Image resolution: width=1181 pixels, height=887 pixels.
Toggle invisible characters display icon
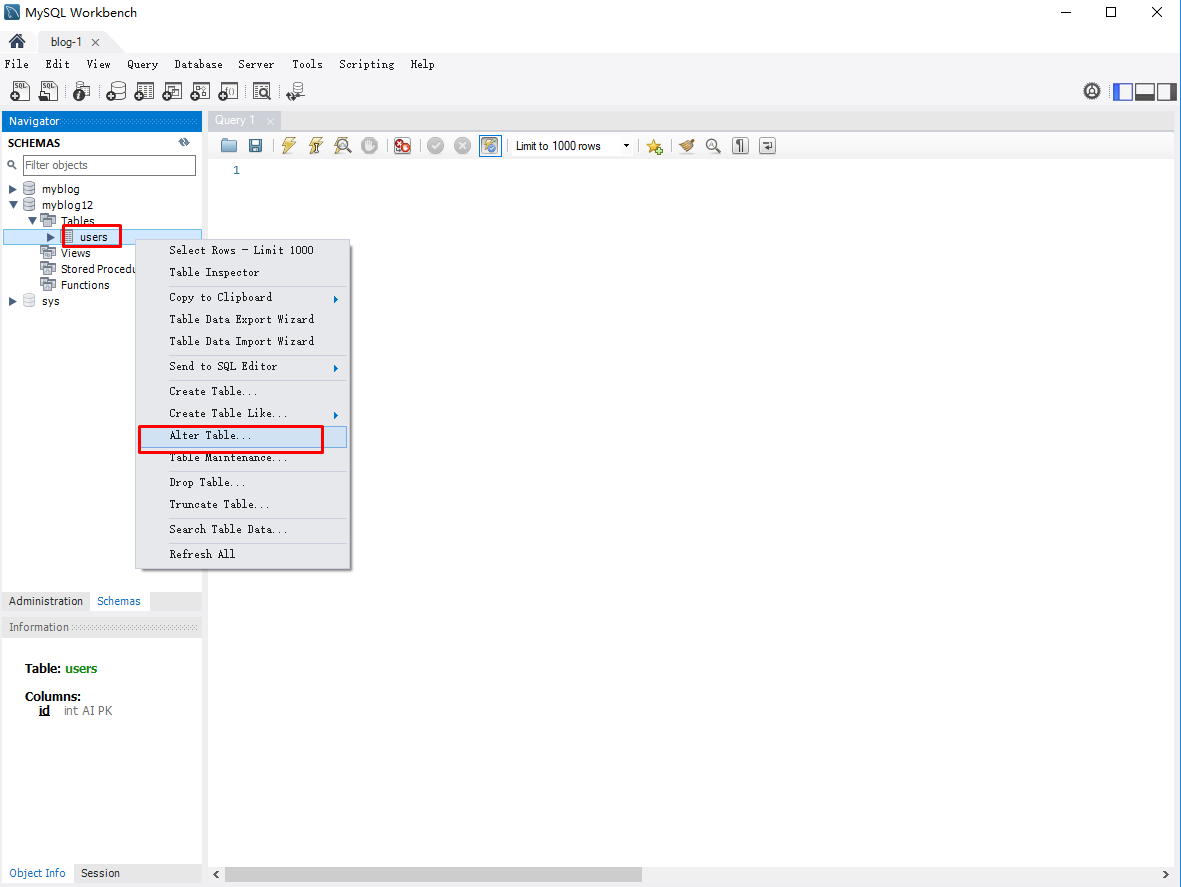tap(740, 145)
